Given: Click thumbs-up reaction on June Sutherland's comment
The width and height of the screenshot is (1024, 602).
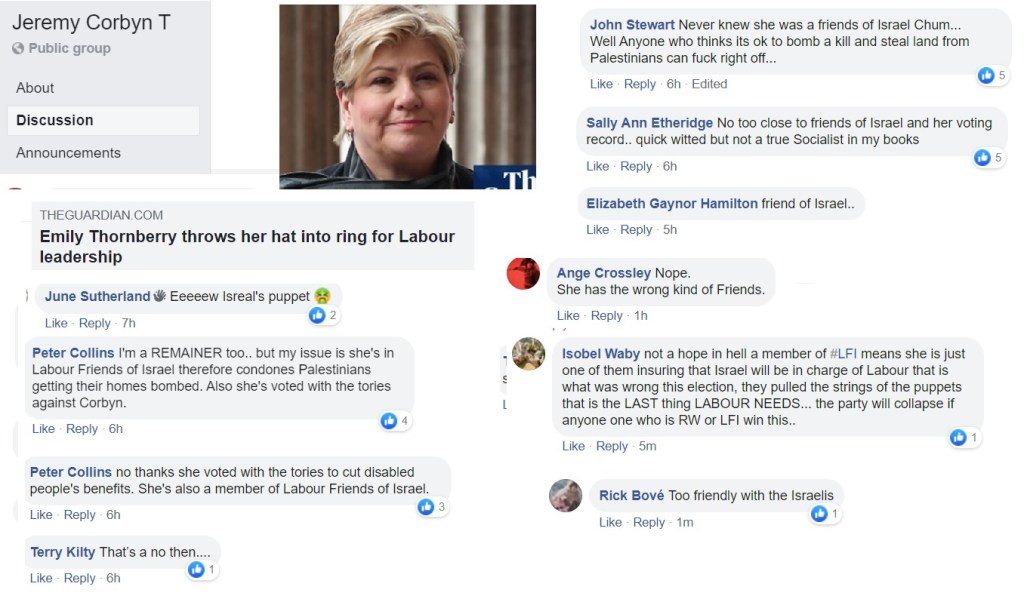Looking at the screenshot, I should (x=317, y=315).
